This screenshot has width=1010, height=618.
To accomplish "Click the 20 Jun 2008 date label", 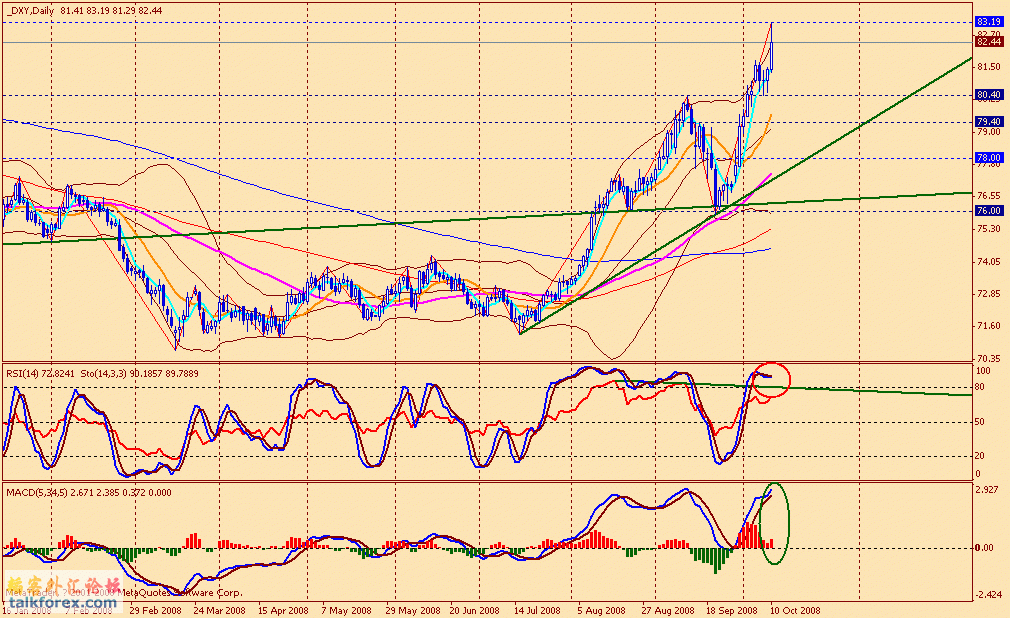I will [x=474, y=610].
